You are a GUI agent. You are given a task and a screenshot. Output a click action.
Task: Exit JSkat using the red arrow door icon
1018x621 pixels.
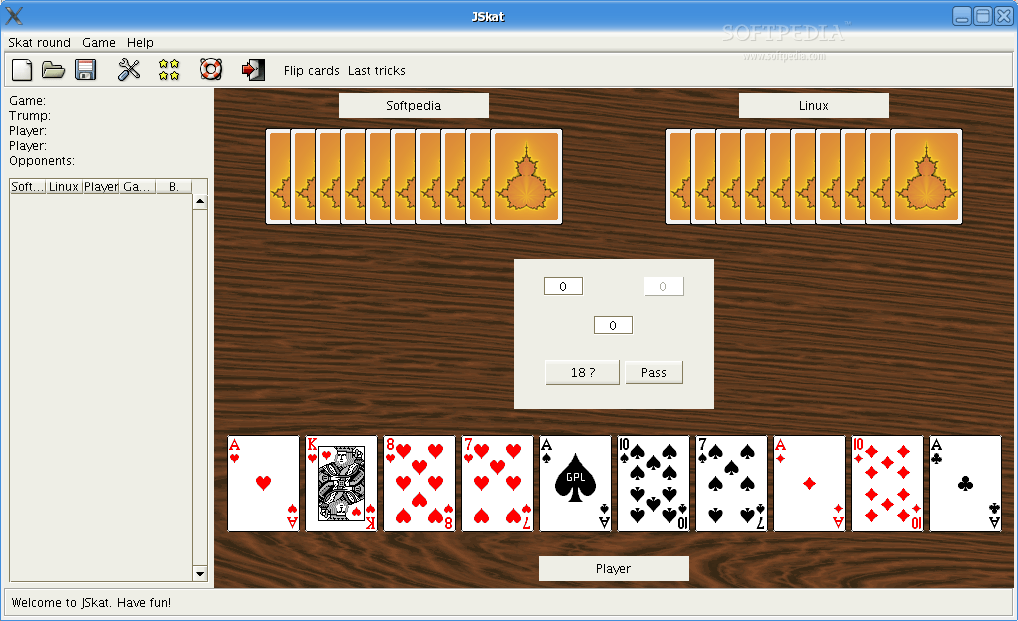coord(253,69)
